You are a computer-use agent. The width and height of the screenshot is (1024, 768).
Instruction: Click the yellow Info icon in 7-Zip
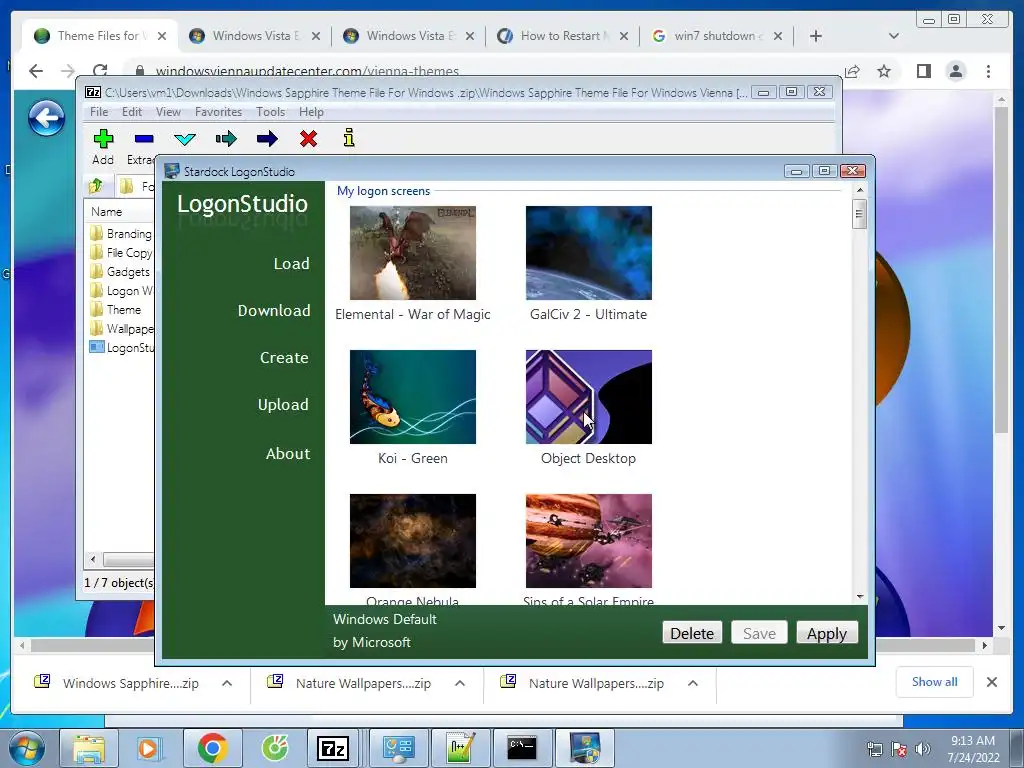349,138
